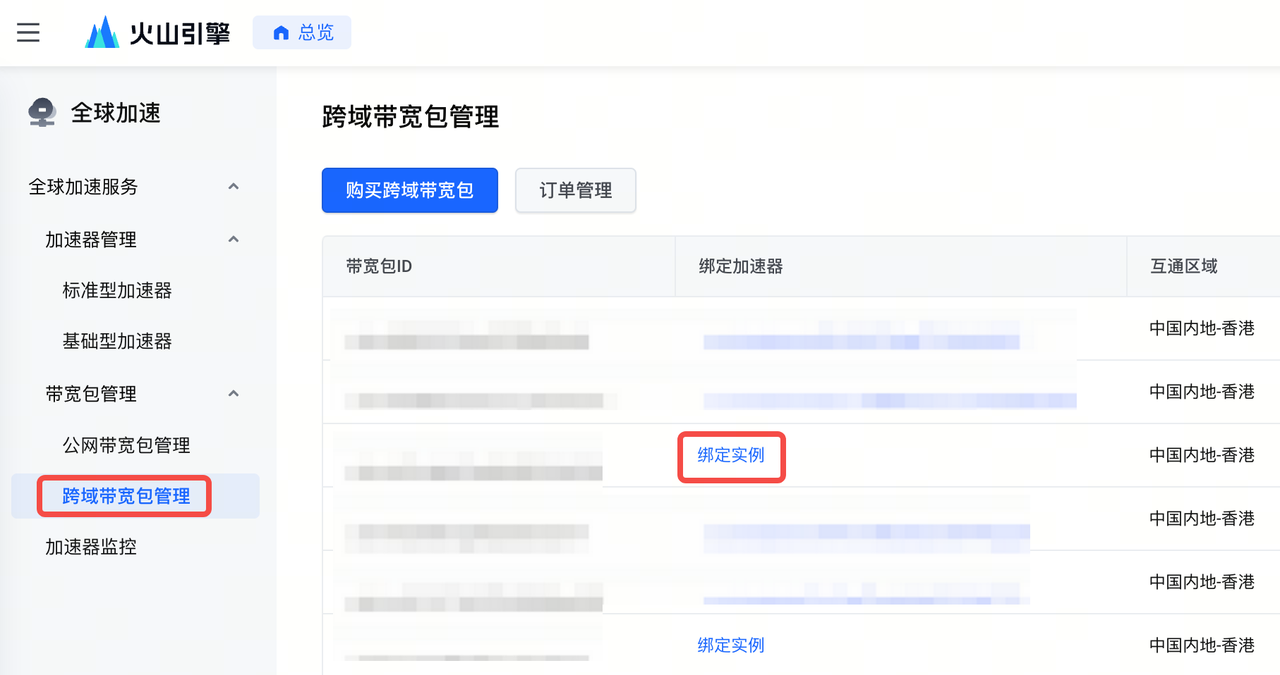Collapse the 全球加速服务 section
Screen dimensions: 1280x675
tap(233, 187)
